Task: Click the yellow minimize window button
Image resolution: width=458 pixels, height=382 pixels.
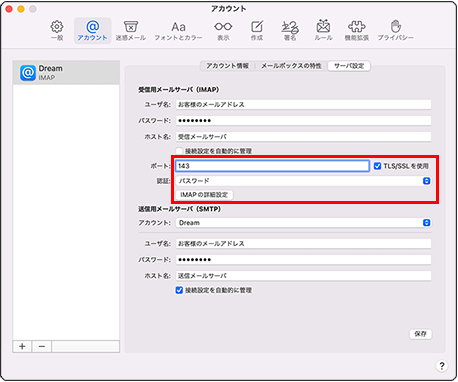Action: (21, 9)
